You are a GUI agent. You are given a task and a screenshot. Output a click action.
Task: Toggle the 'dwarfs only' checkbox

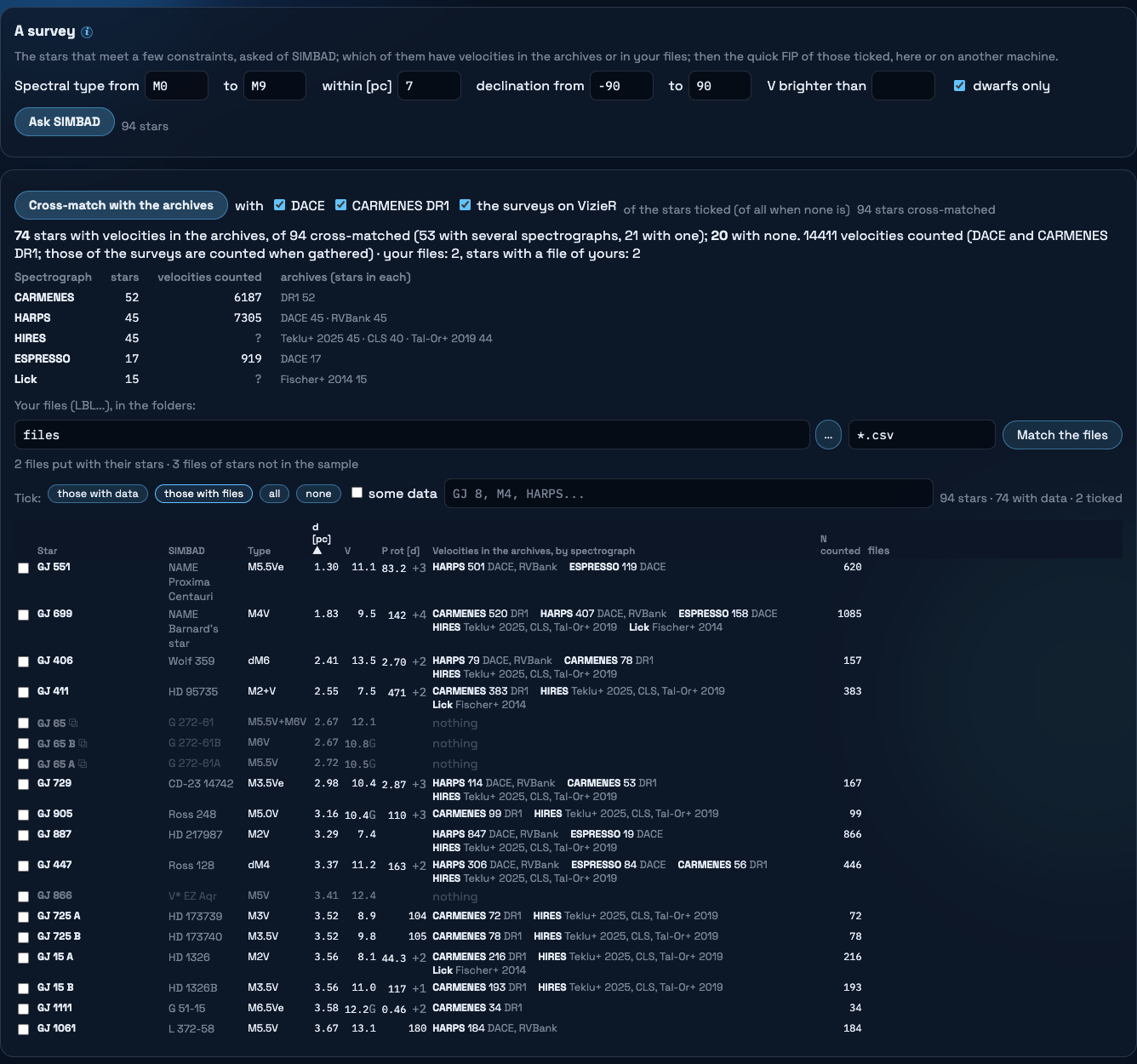[x=960, y=86]
